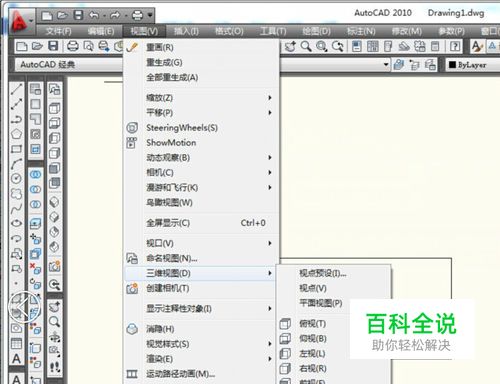The height and width of the screenshot is (384, 500).
Task: Open the 编辑(E) menu
Action: (x=101, y=31)
